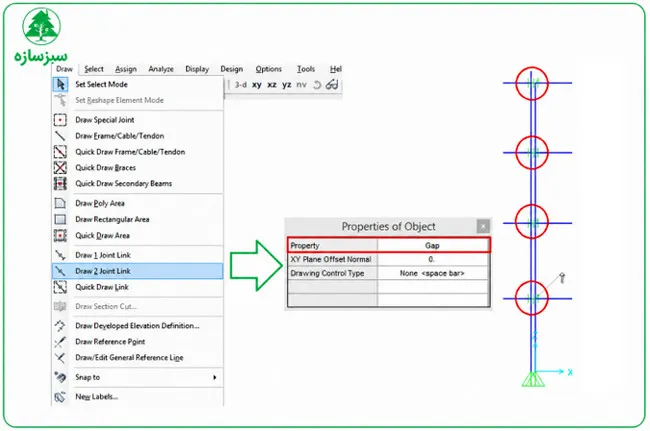Open the Assign menu
650x431 pixels.
pyautogui.click(x=126, y=69)
